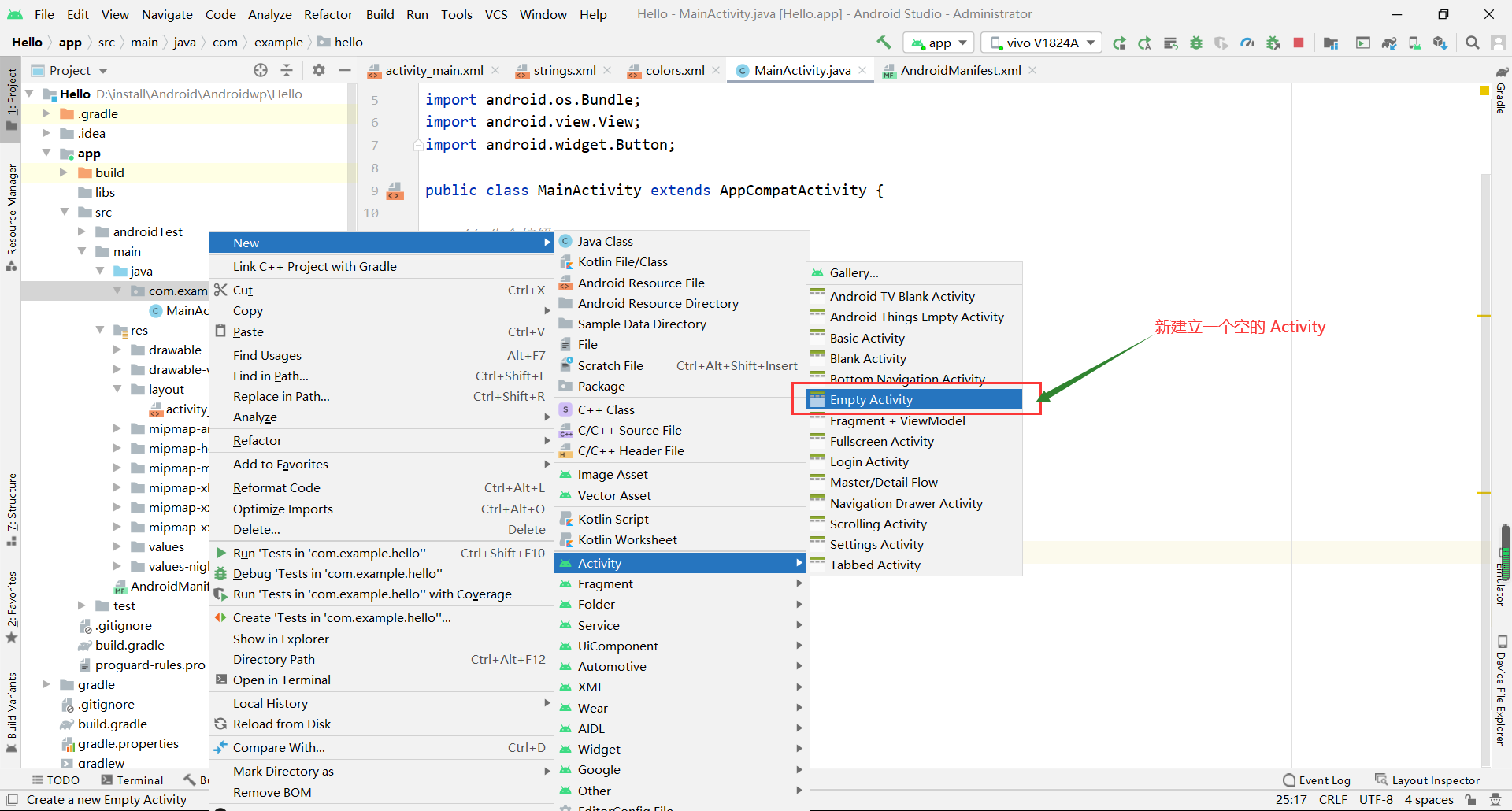The image size is (1512, 811).
Task: Click the Debug app bug icon
Action: [x=1196, y=43]
